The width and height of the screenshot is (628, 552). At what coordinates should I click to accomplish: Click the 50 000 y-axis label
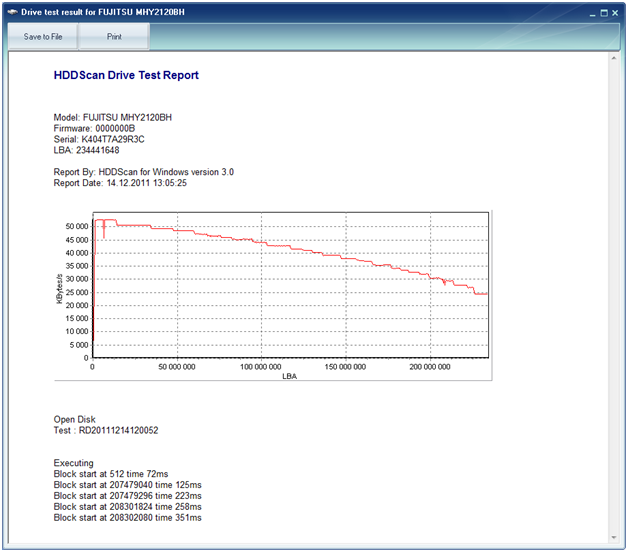[76, 226]
